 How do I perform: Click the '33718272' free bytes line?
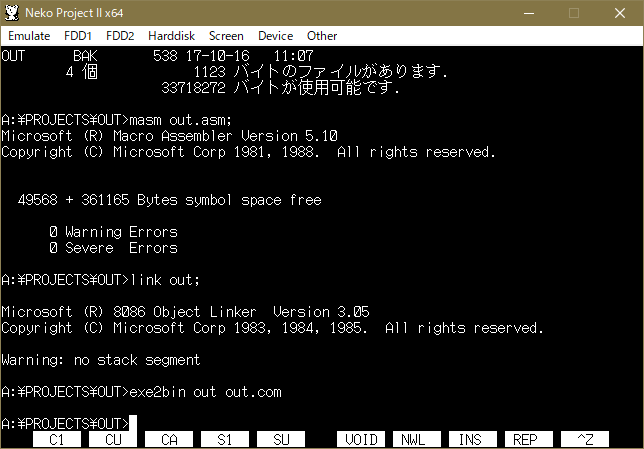click(281, 87)
